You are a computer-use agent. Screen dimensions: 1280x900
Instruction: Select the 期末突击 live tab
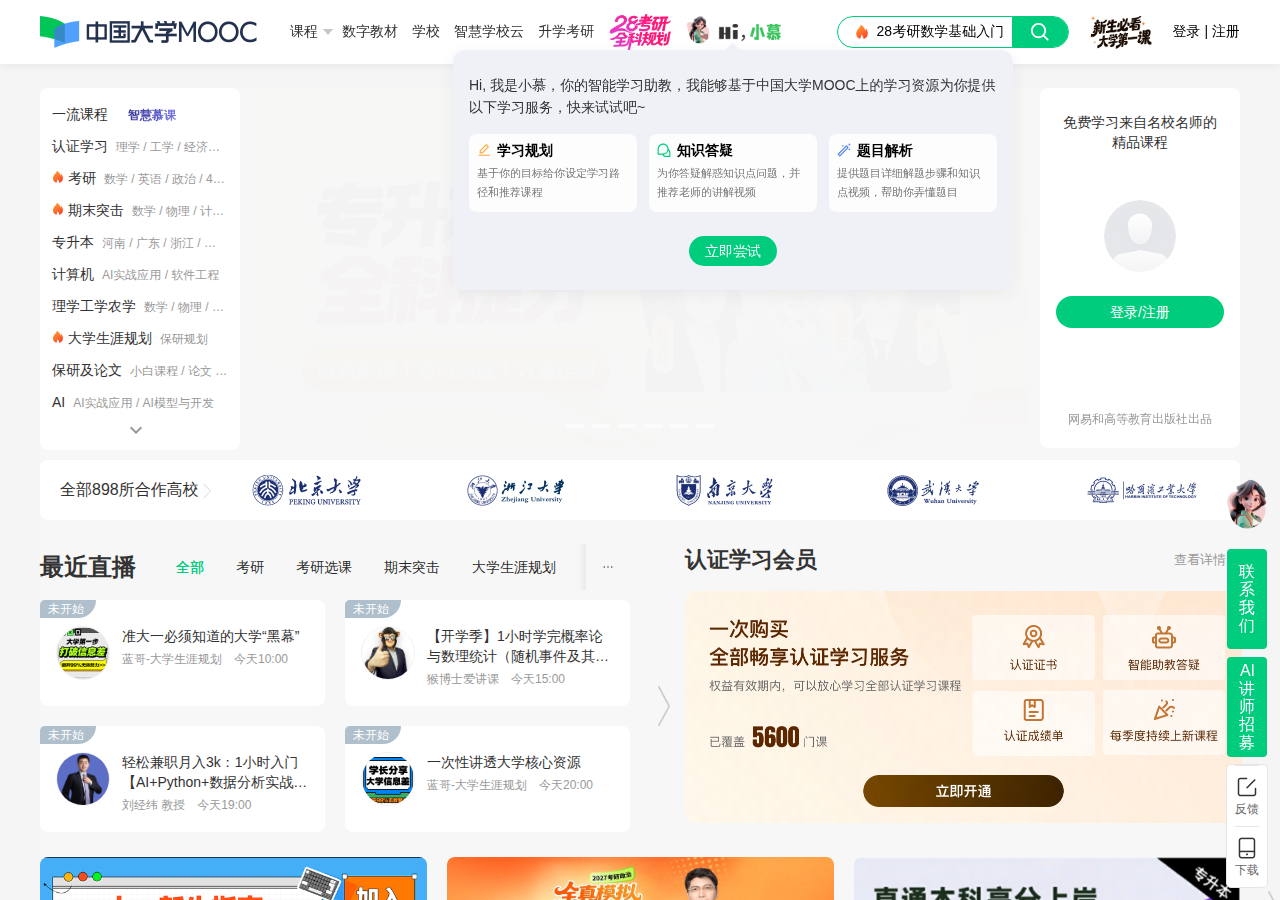click(x=412, y=567)
